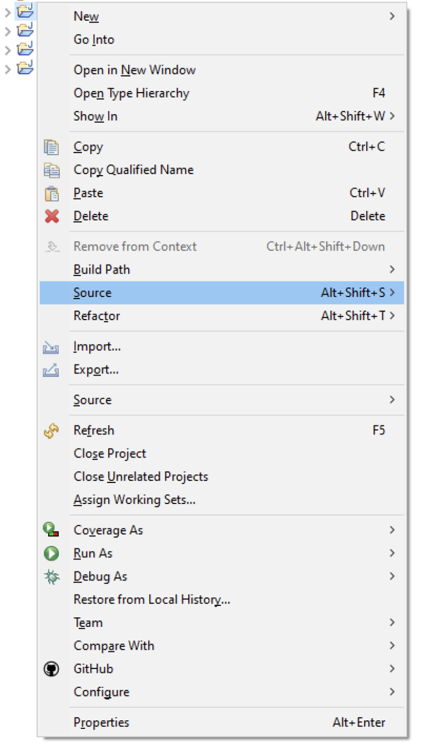Click the Import icon
This screenshot has width=444, height=750.
click(x=51, y=347)
